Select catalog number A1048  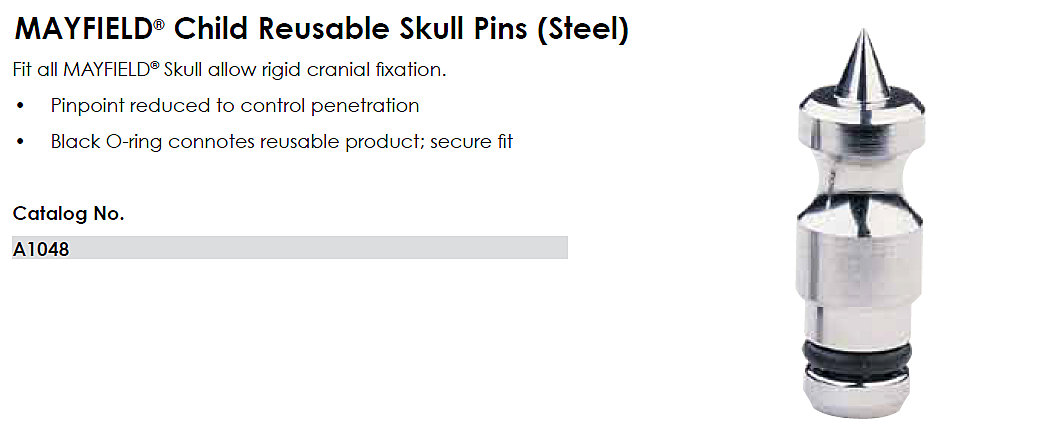(x=41, y=249)
